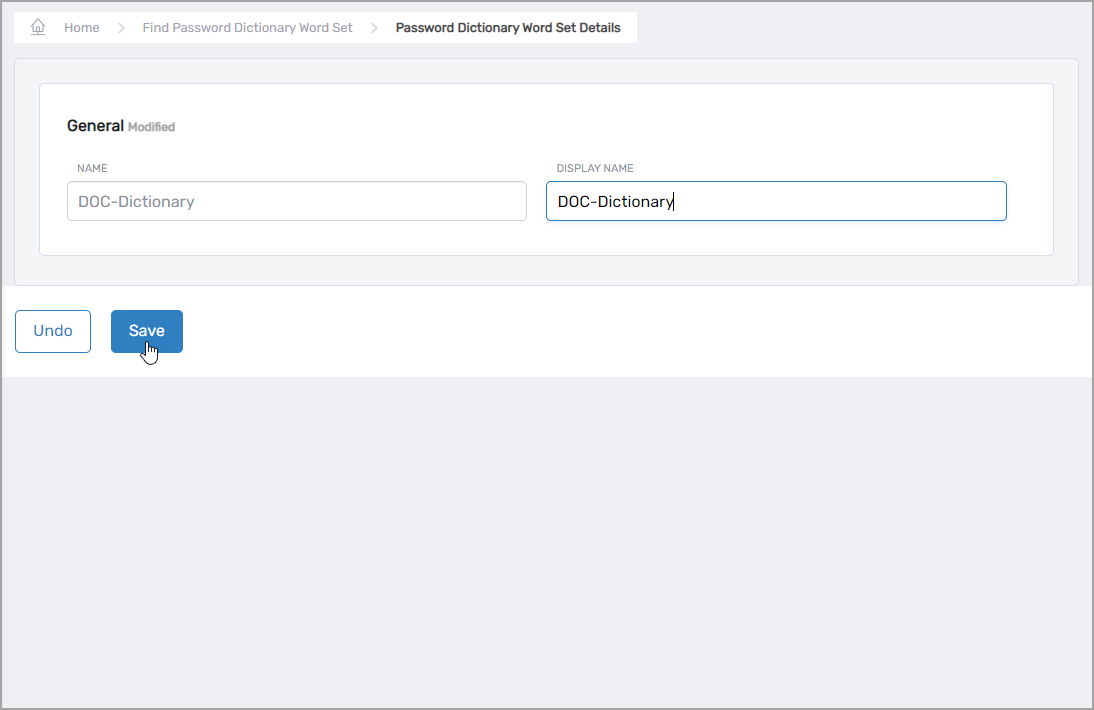The width and height of the screenshot is (1094, 710).
Task: Click the chevron after the Home breadcrumb
Action: (x=121, y=28)
